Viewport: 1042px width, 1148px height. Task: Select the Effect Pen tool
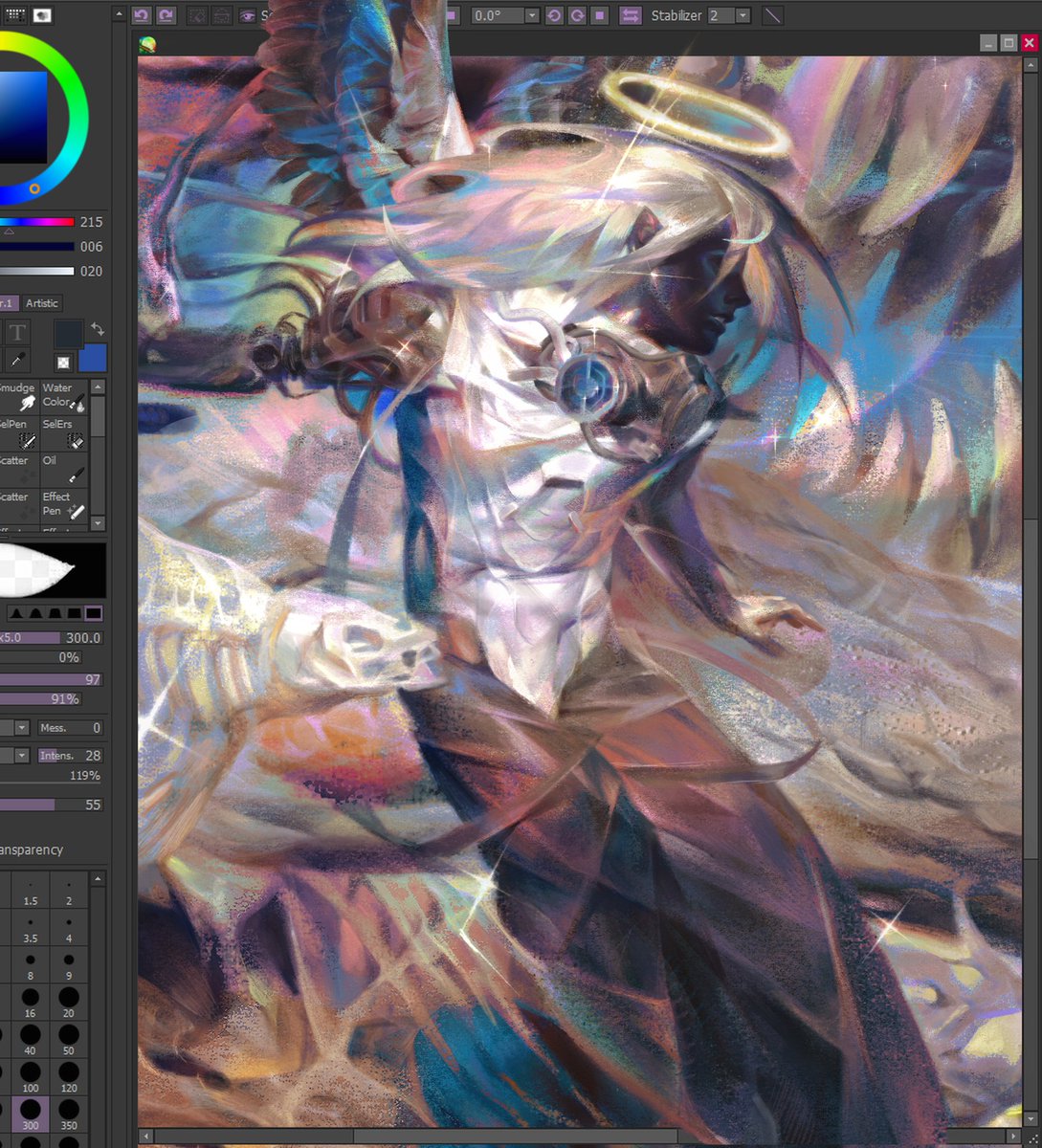click(63, 506)
